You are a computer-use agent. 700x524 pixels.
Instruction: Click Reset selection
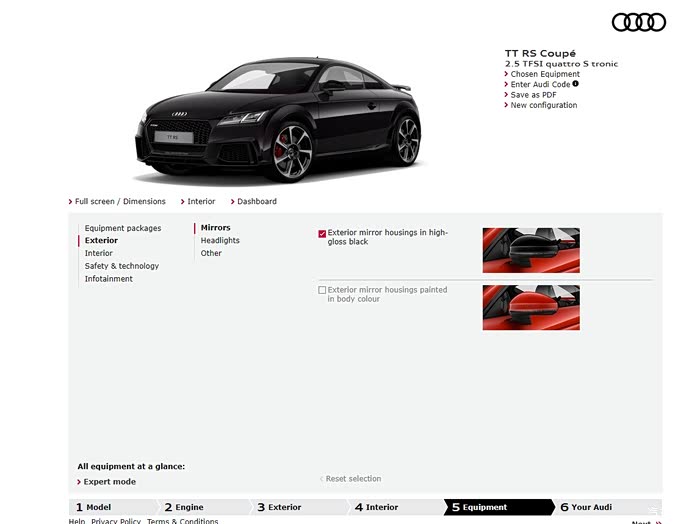point(353,479)
